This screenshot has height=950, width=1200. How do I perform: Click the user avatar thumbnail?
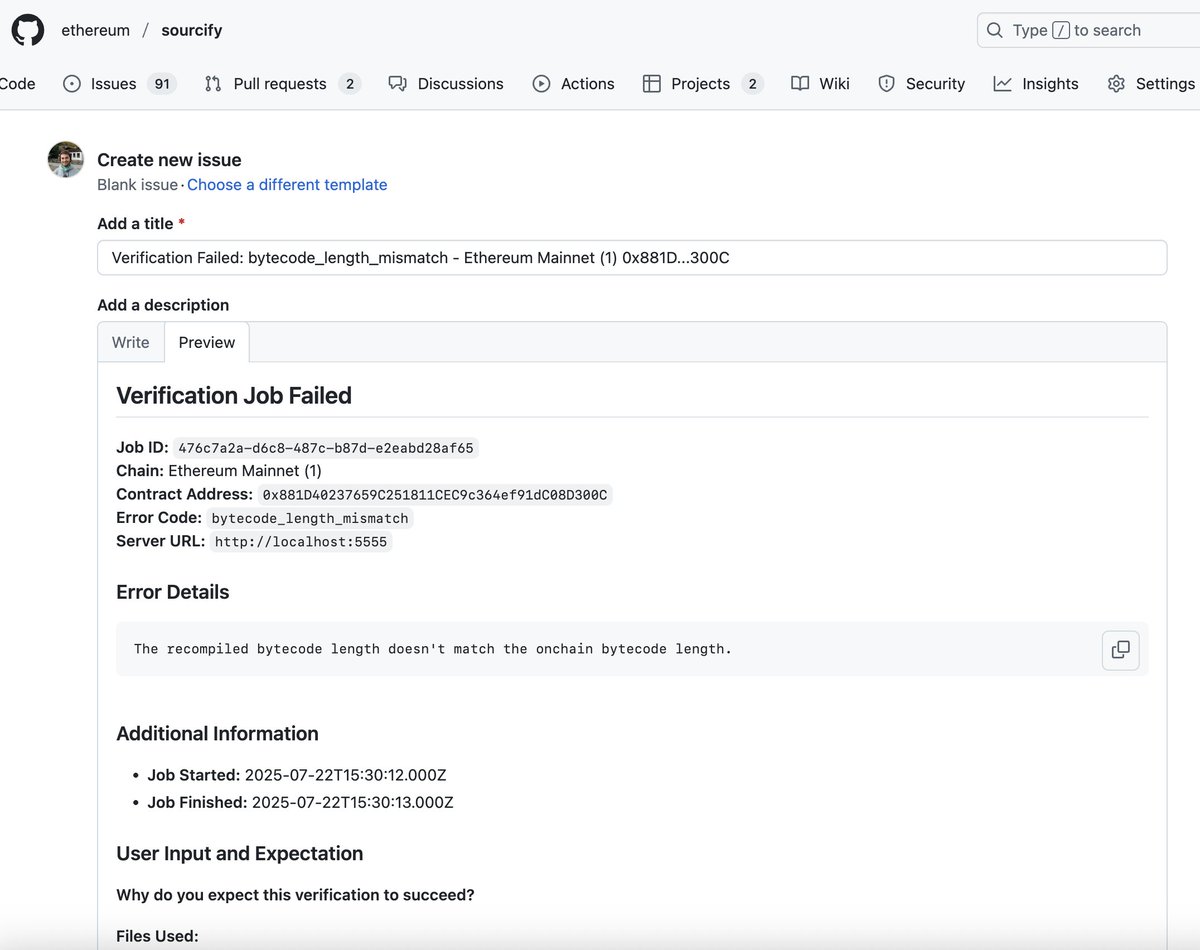tap(66, 160)
